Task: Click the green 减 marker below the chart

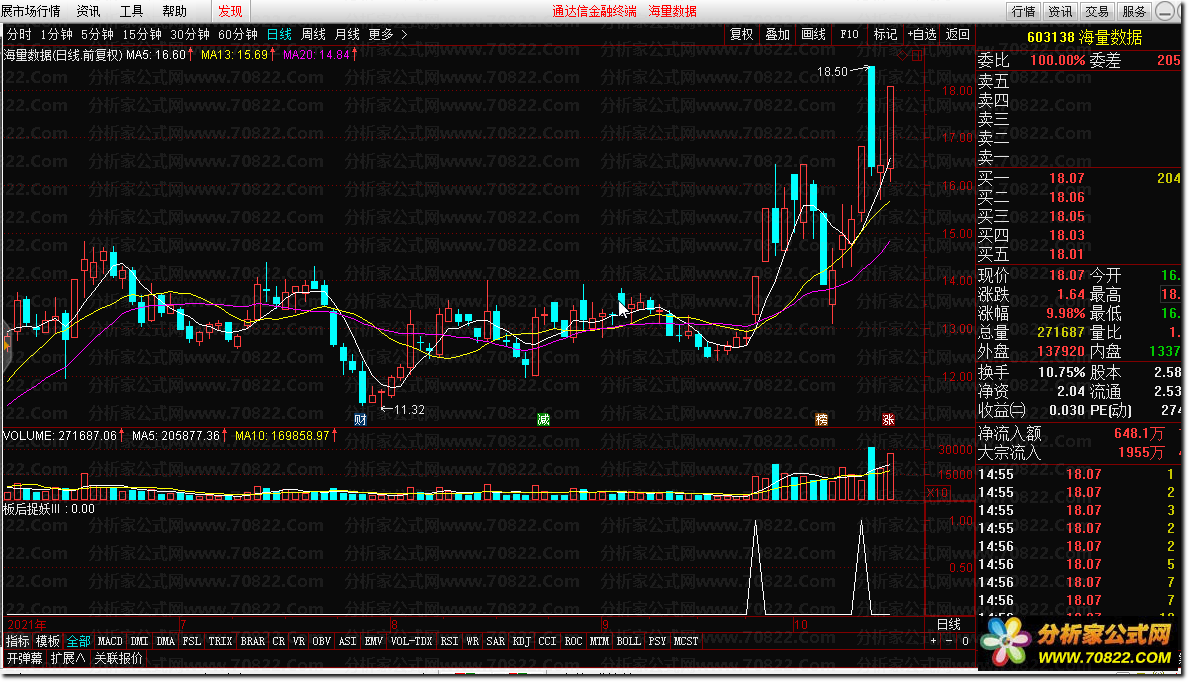Action: [543, 420]
